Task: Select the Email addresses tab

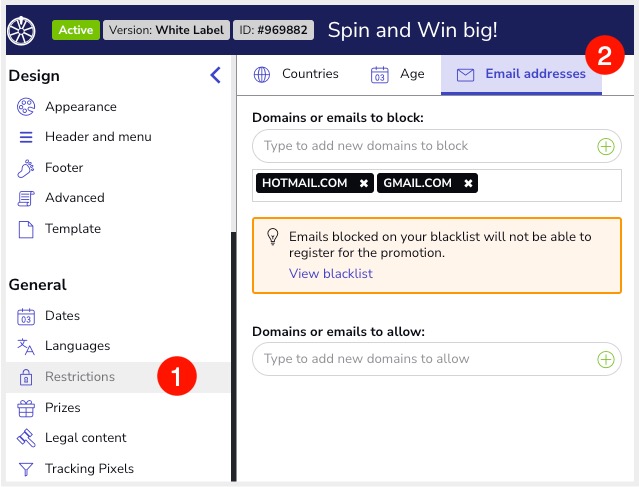Action: pyautogui.click(x=522, y=74)
